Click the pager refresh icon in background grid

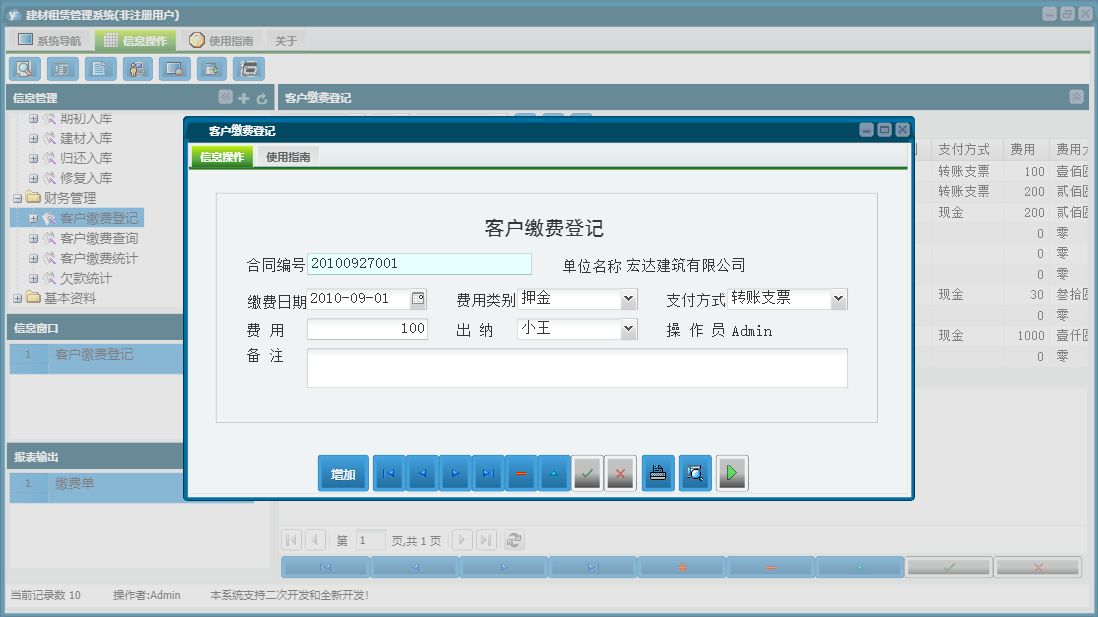click(x=514, y=540)
